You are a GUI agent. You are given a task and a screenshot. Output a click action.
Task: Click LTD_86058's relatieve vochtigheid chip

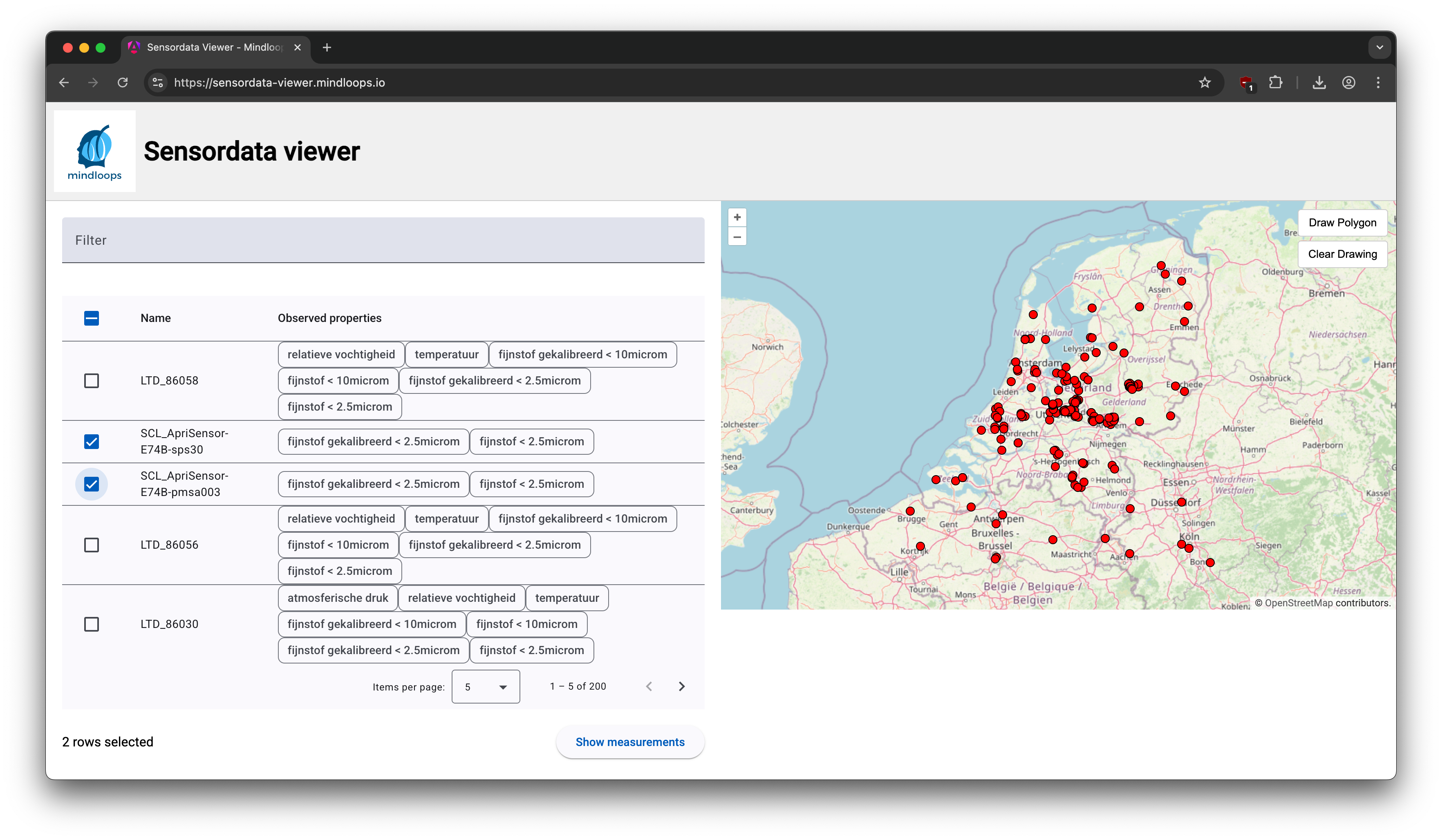click(341, 355)
